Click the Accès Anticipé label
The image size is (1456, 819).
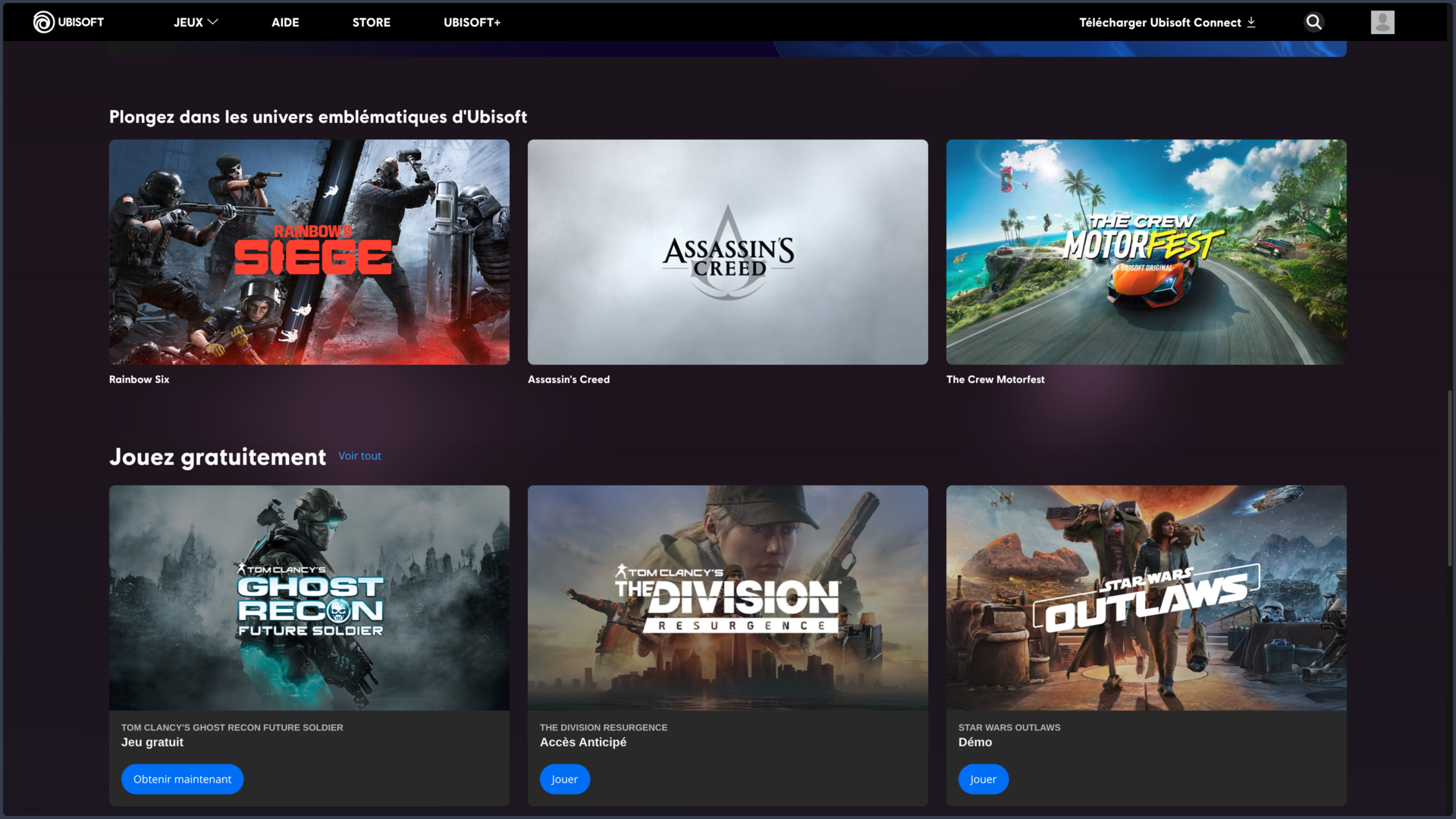point(583,742)
